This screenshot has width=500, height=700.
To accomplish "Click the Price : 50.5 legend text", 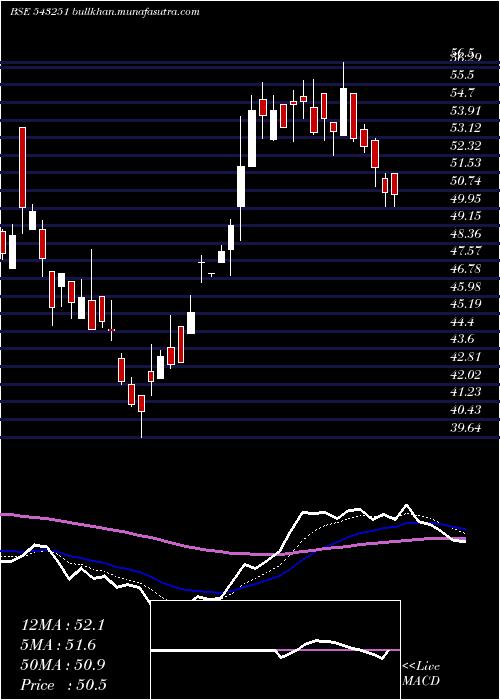I will (x=64, y=685).
